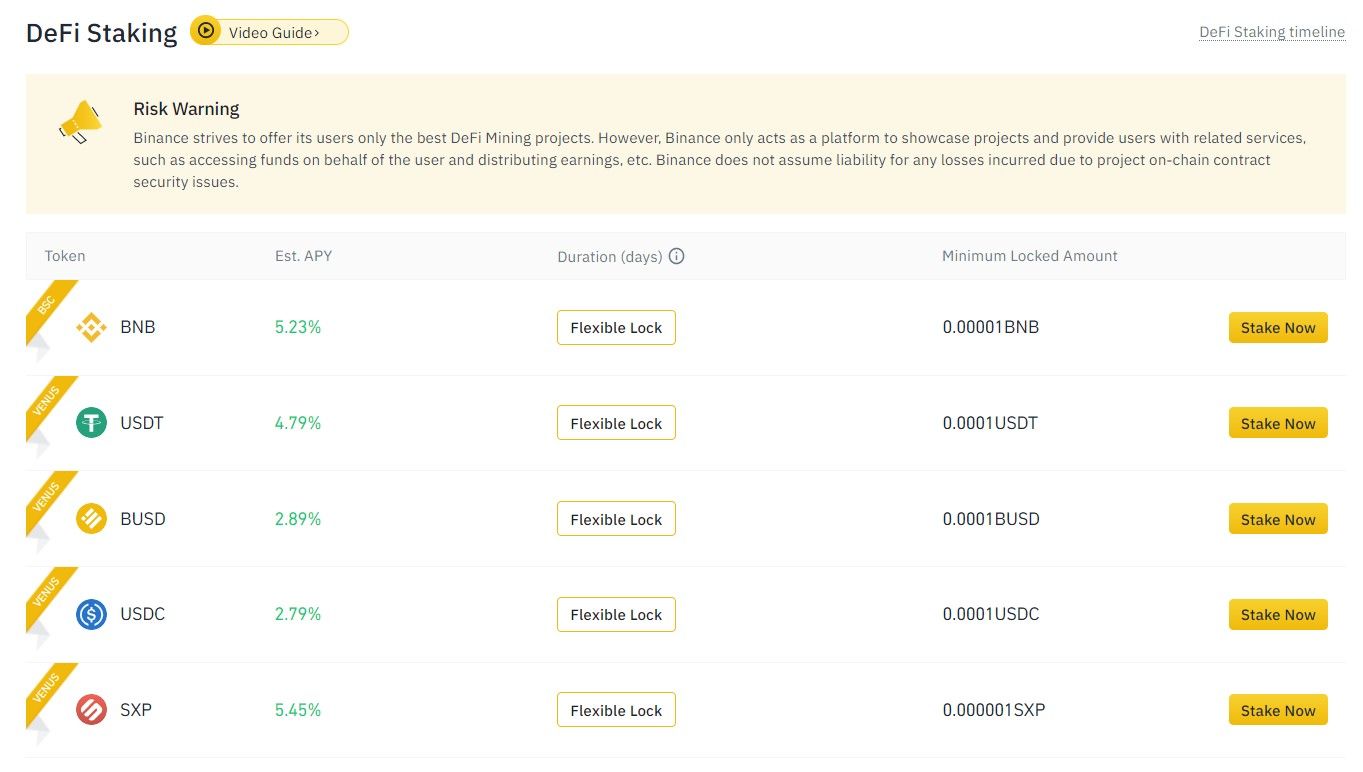The image size is (1363, 772).
Task: Click the BNB token name
Action: tap(138, 327)
